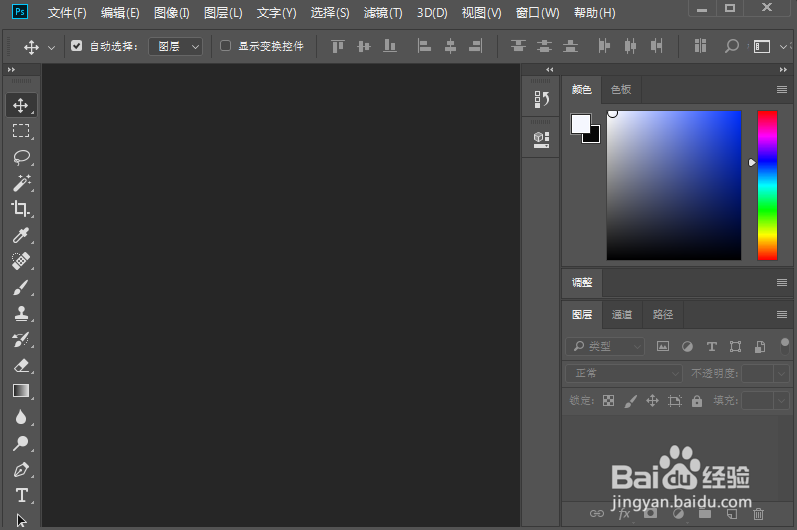Image resolution: width=797 pixels, height=530 pixels.
Task: Collapse right panels double-arrow
Action: [783, 70]
